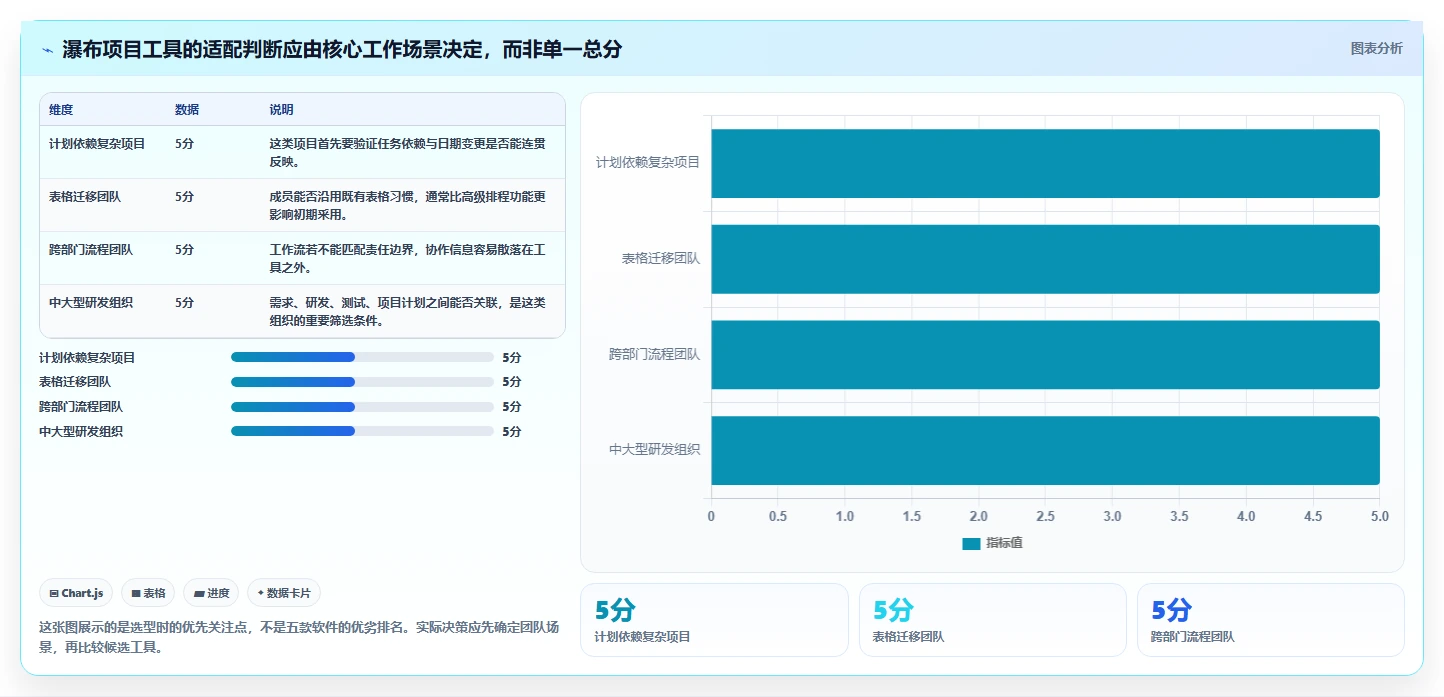This screenshot has height=697, width=1444.
Task: Click chart axis label 中大型研发组织
Action: [x=655, y=450]
